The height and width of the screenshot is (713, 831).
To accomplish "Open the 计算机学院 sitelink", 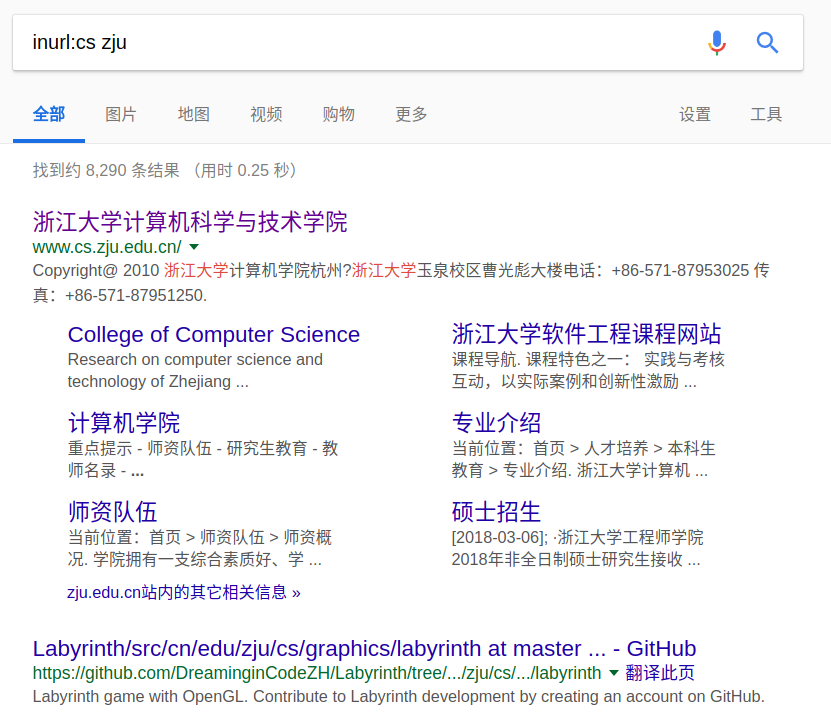I will point(124,423).
